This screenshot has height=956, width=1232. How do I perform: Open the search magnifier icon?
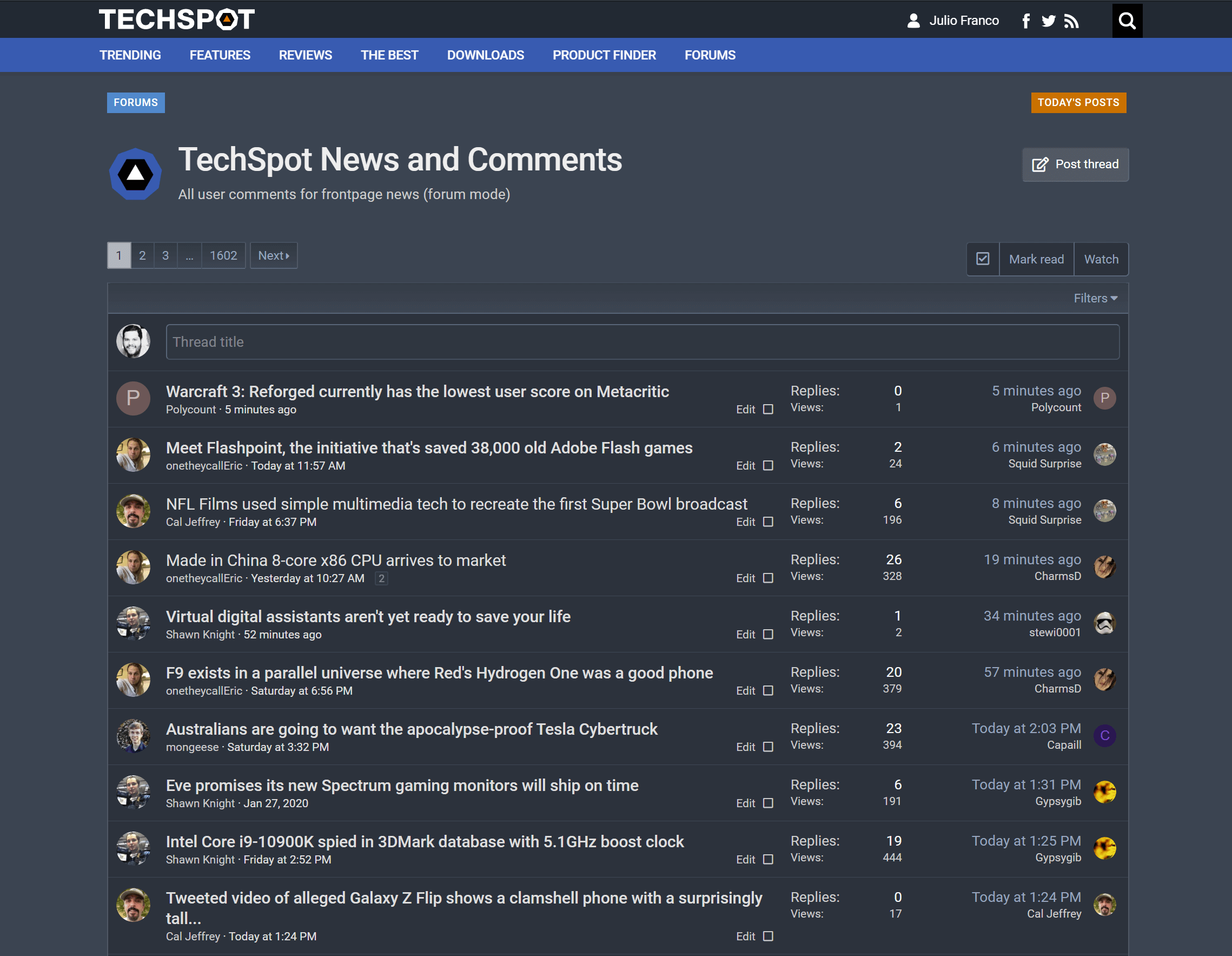[x=1127, y=21]
